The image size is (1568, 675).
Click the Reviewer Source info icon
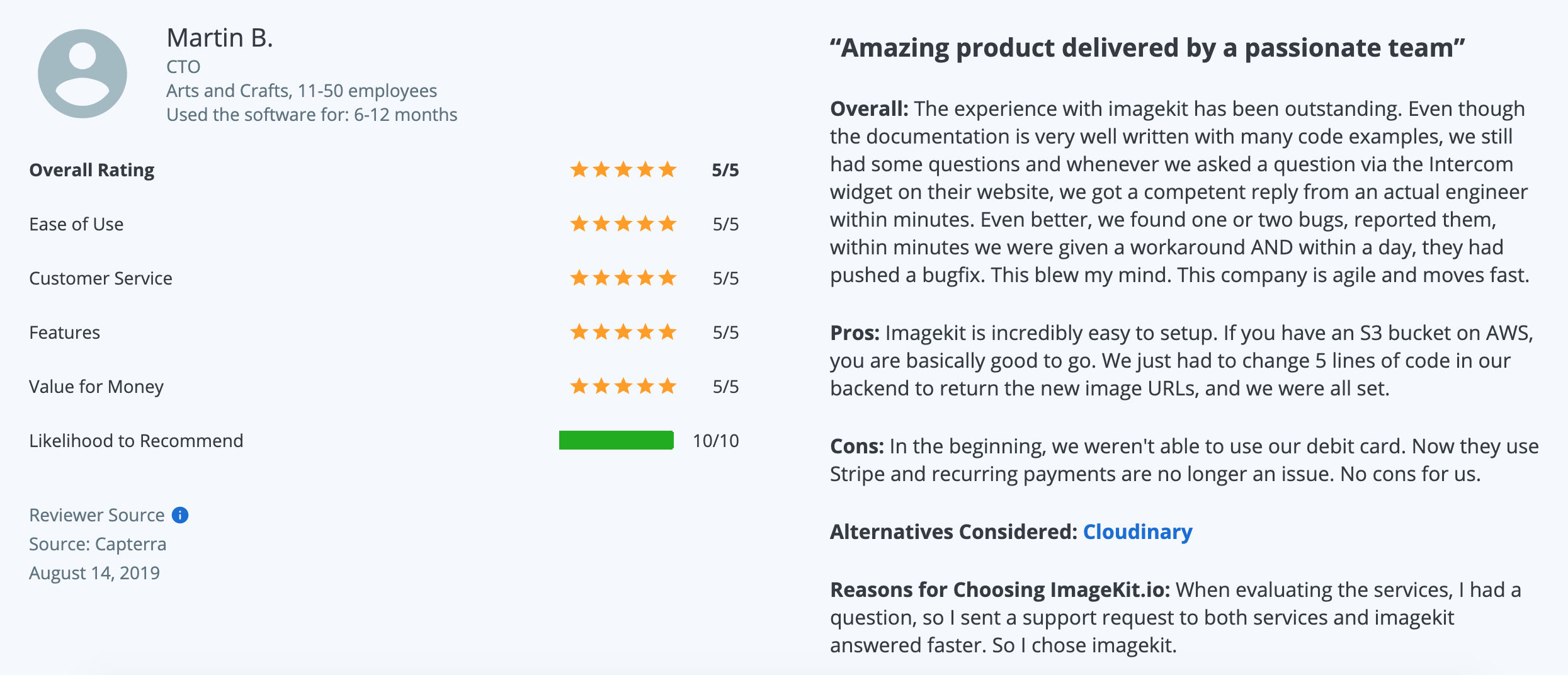[x=180, y=515]
